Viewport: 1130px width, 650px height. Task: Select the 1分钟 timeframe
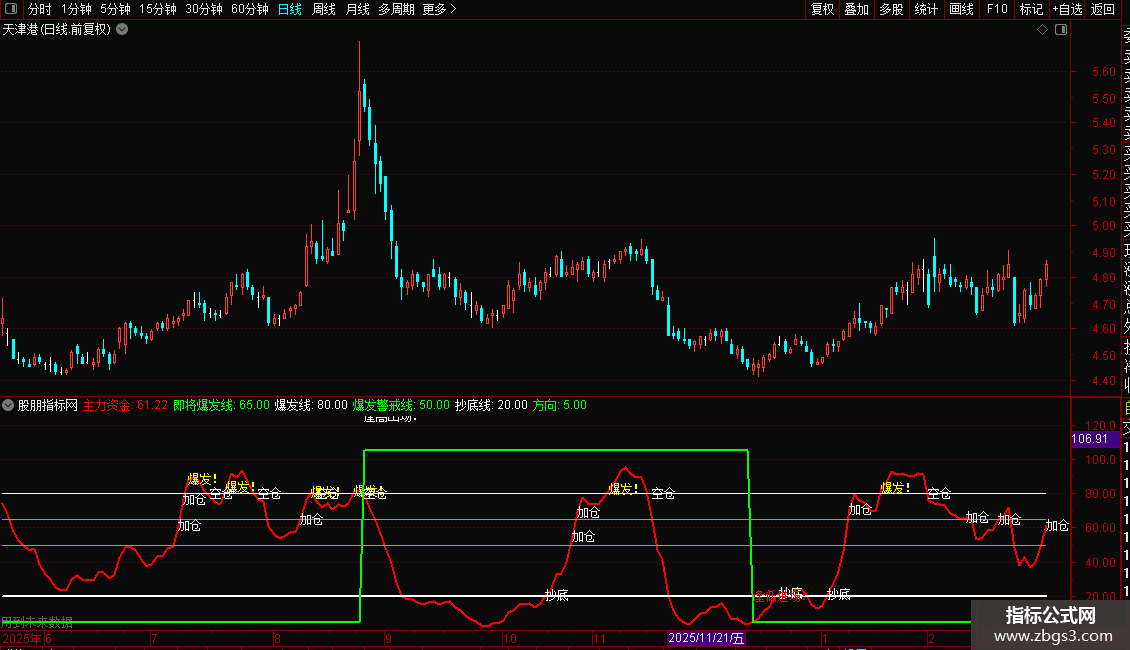(x=76, y=9)
